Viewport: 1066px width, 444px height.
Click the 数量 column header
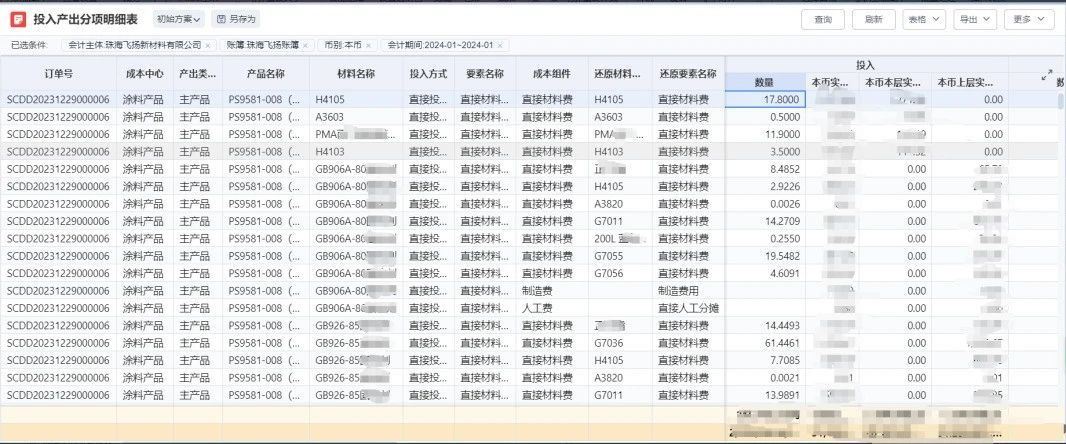(x=764, y=83)
